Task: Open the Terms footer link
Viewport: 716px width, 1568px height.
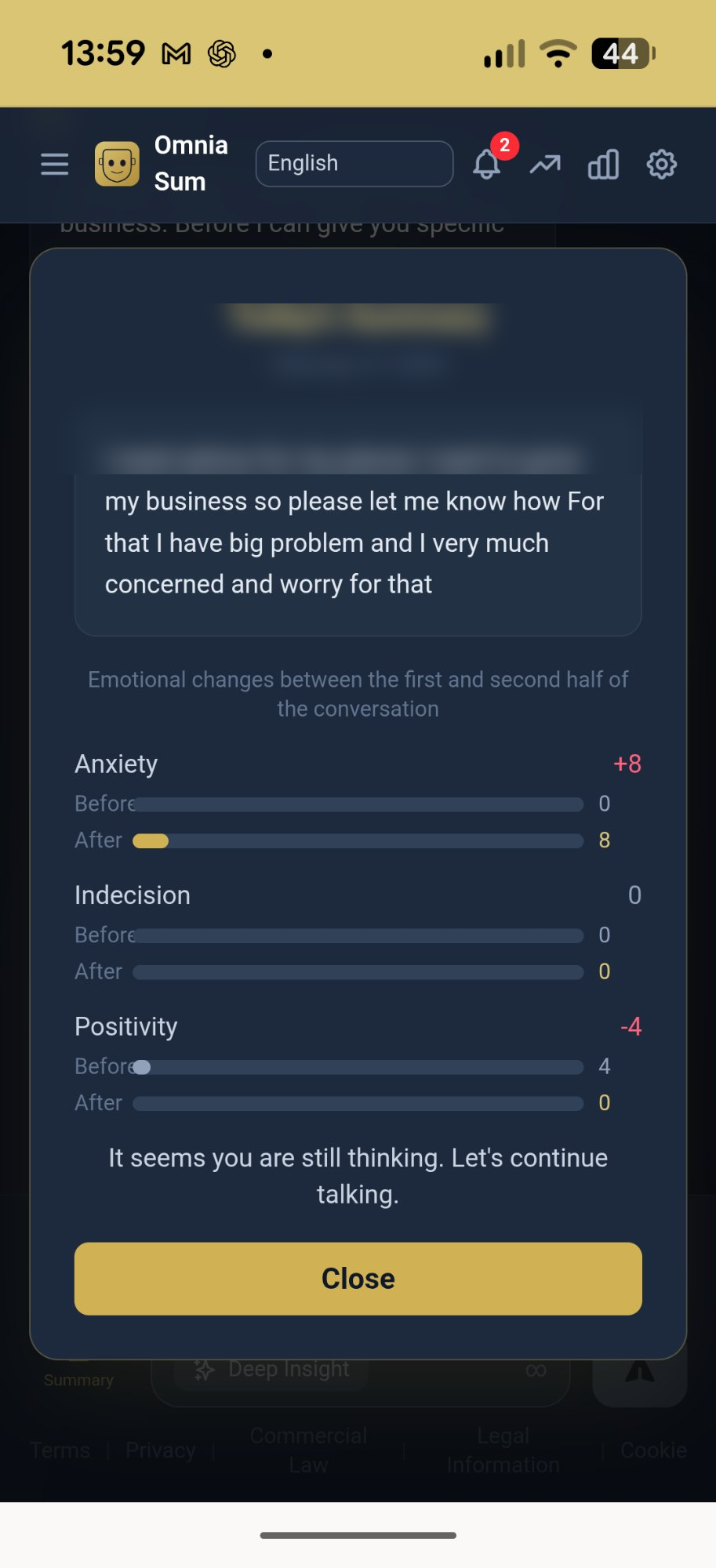Action: pyautogui.click(x=60, y=1450)
